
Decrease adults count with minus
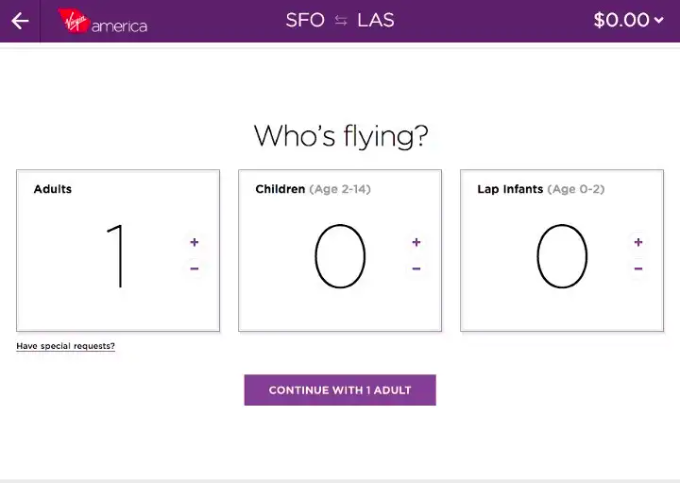(x=194, y=268)
